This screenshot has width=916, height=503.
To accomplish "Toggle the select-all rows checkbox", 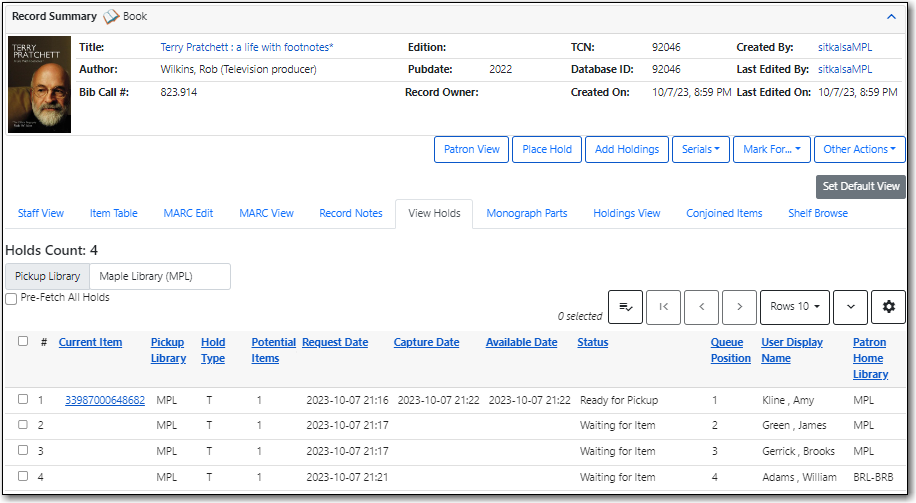I will 23,342.
